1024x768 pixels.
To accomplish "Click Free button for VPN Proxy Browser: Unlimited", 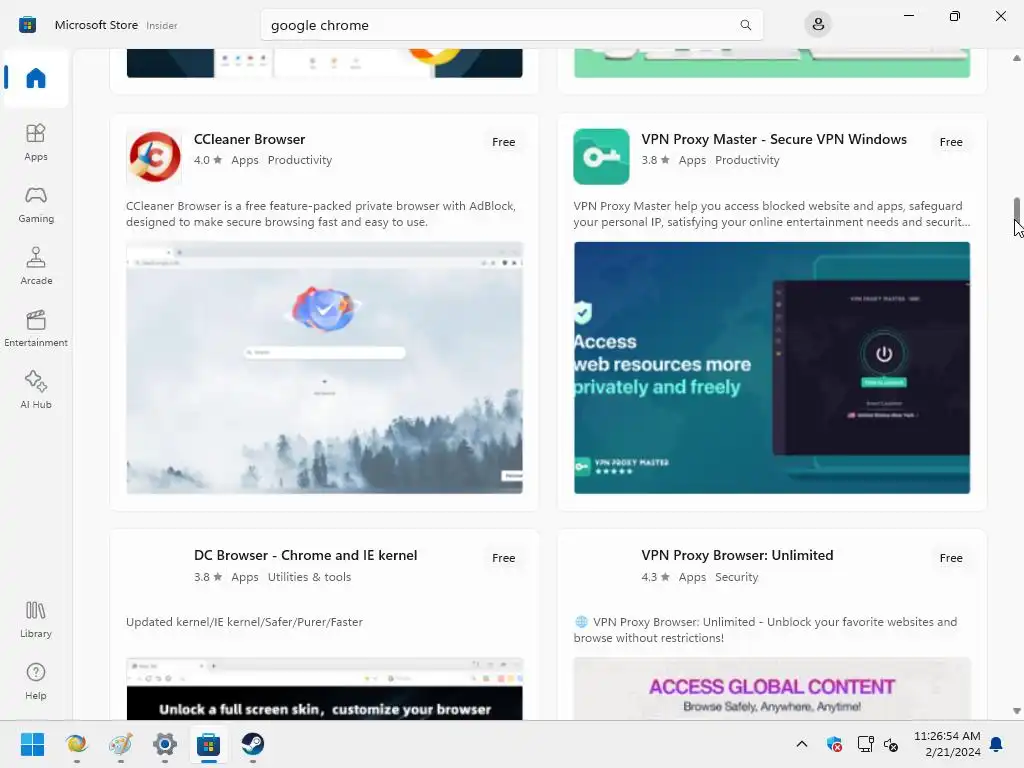I will [951, 558].
